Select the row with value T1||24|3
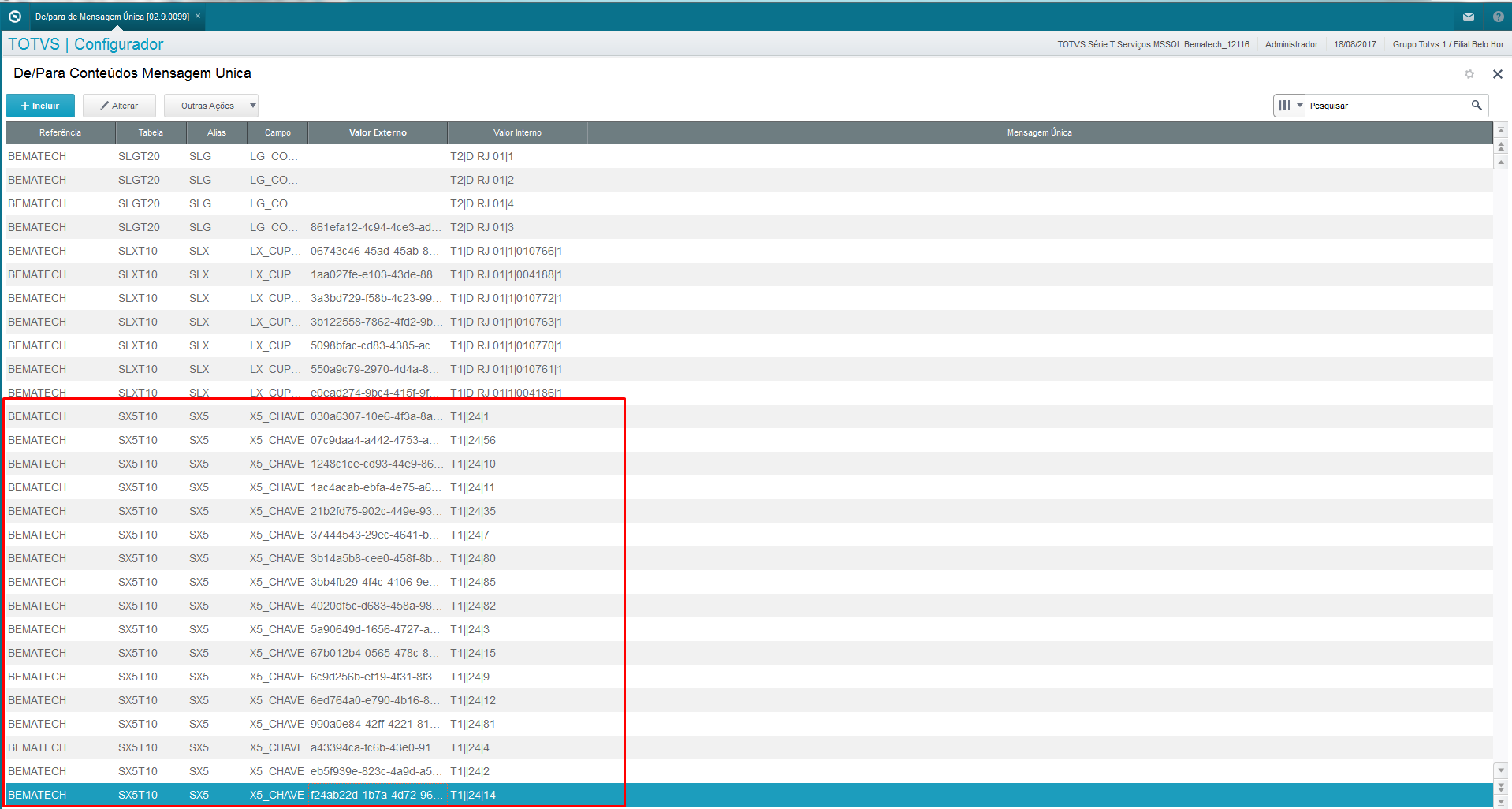Screen dimensions: 1512x809 [749, 629]
